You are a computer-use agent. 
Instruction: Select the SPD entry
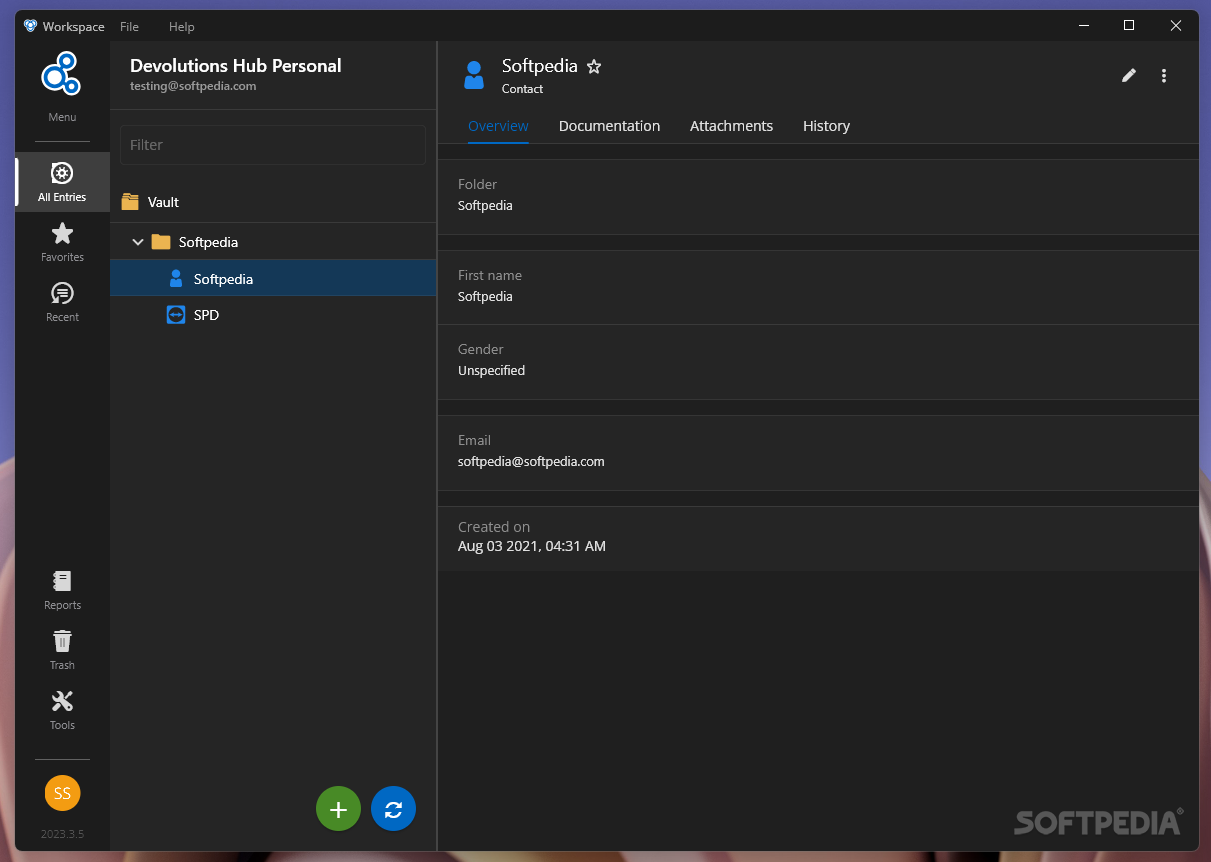273,315
